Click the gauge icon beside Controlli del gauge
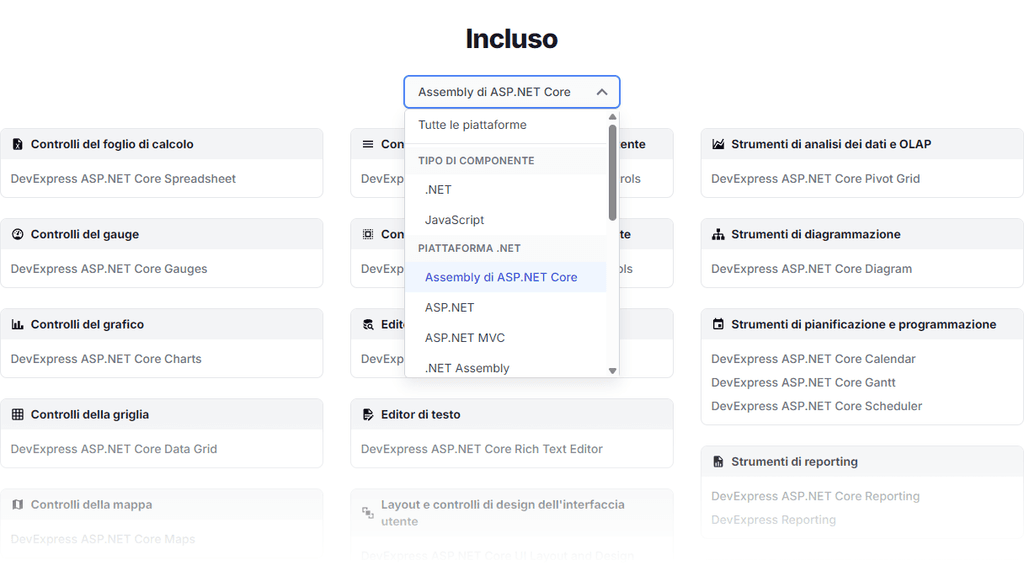Viewport: 1024px width, 566px height. click(x=18, y=234)
